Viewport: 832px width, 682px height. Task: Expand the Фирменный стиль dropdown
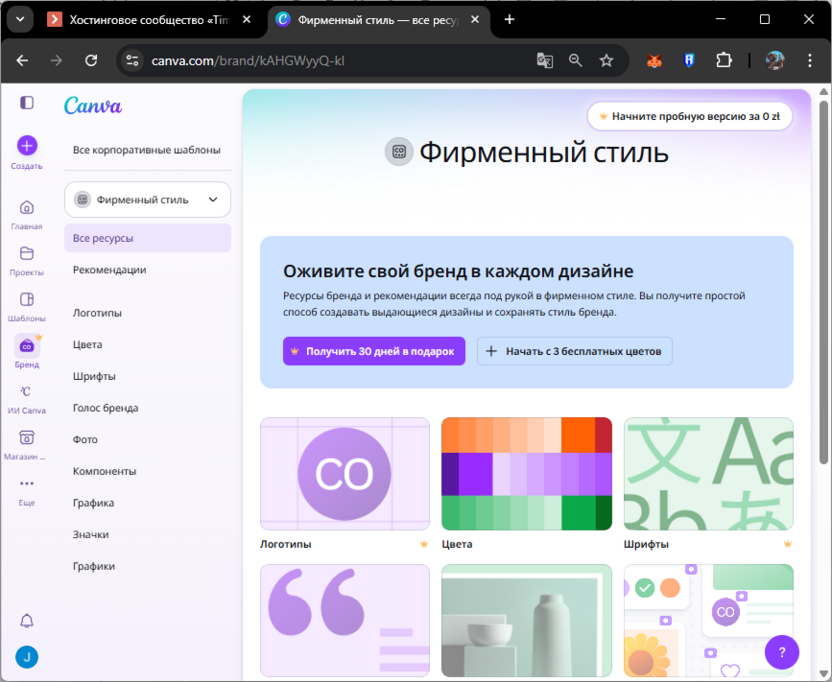pos(146,199)
